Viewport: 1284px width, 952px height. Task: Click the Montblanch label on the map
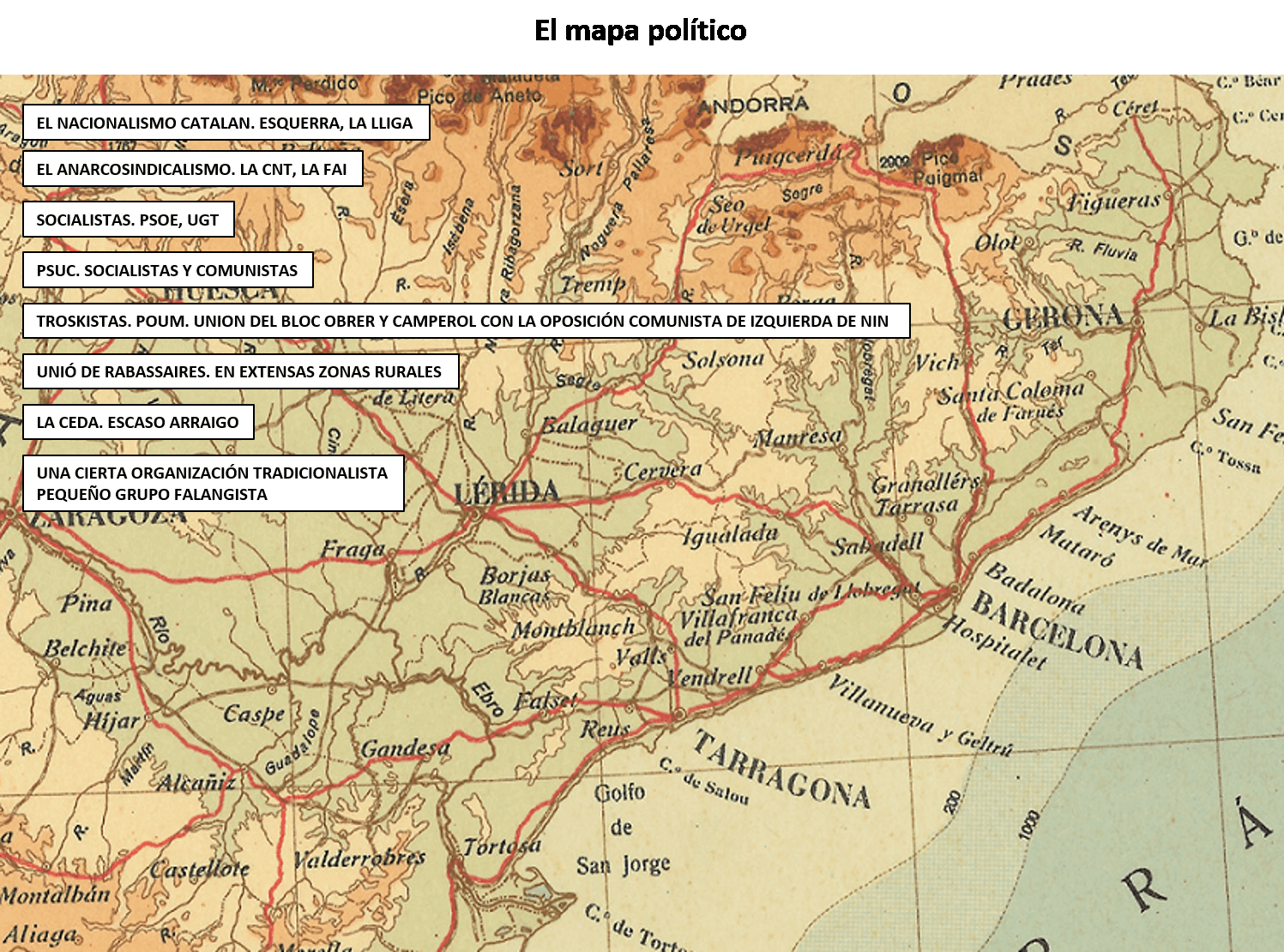pyautogui.click(x=574, y=630)
